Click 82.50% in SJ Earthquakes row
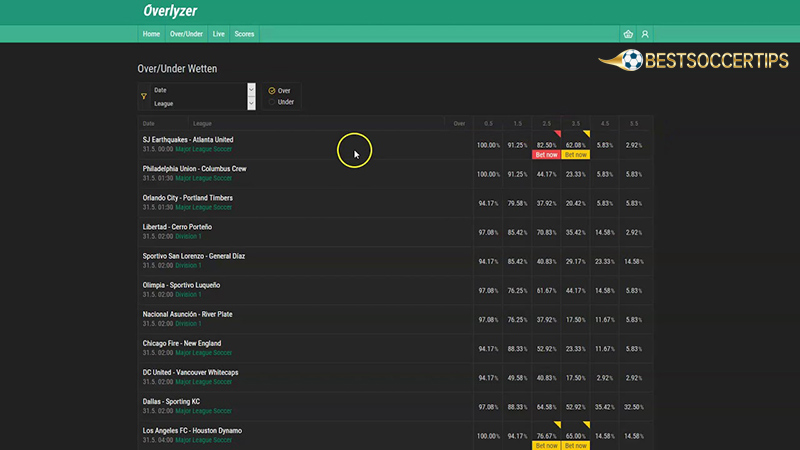This screenshot has width=800, height=450. 546,145
